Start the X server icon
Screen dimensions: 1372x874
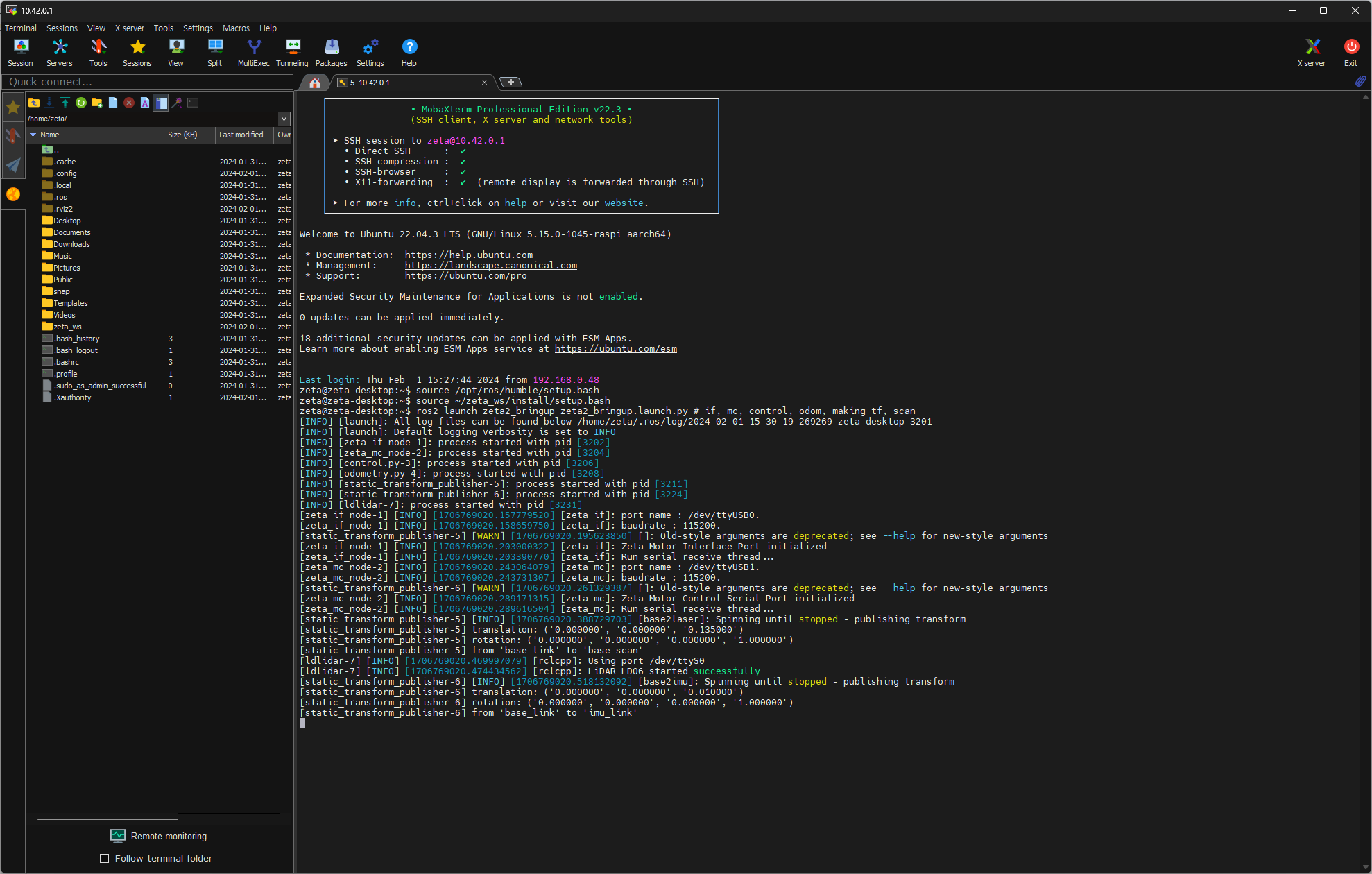pos(1312,53)
